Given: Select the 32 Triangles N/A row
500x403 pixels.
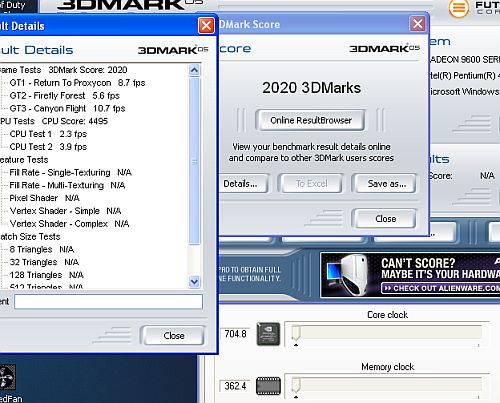Looking at the screenshot, I should click(x=44, y=262).
